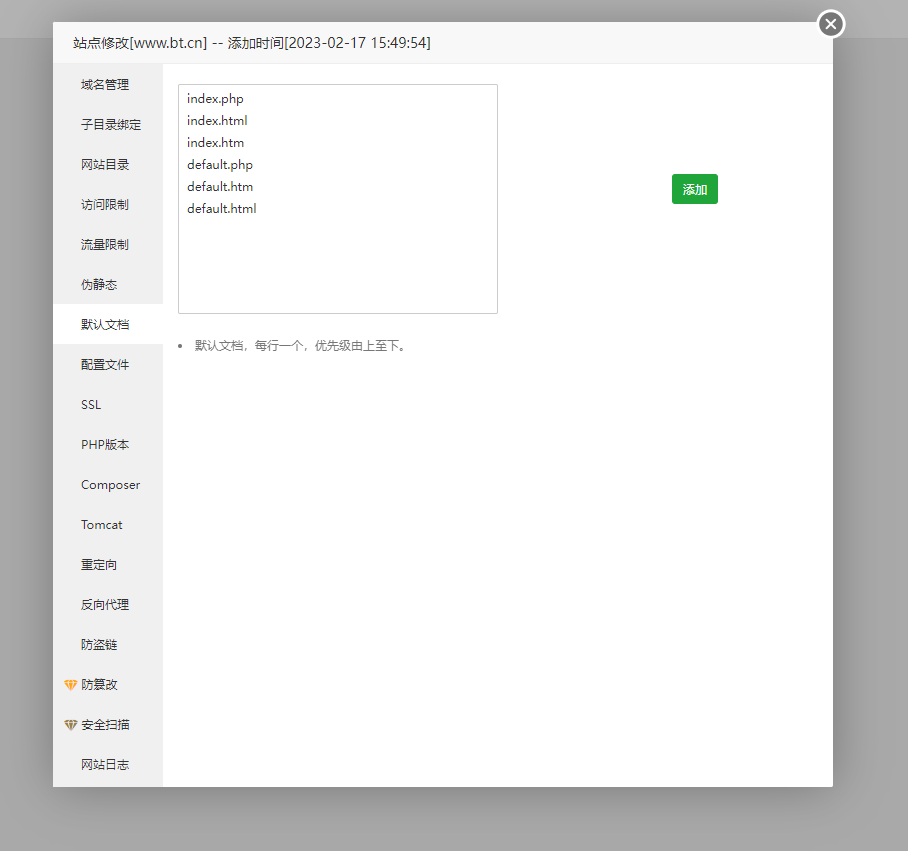Open the 伪静态 tab

click(99, 285)
